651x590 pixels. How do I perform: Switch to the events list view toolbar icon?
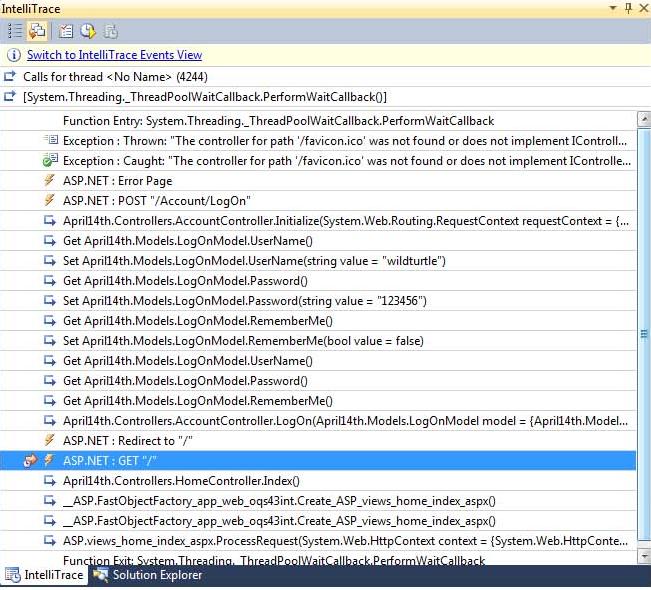click(x=15, y=31)
